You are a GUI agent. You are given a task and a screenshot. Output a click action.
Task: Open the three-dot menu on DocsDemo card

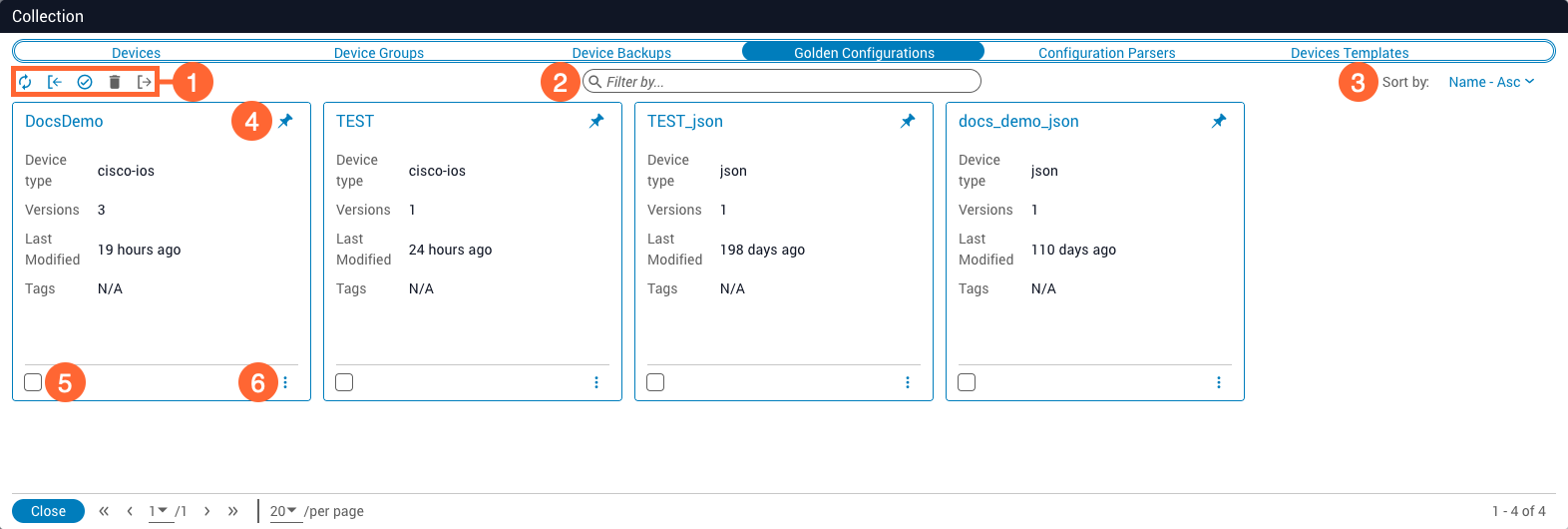[x=285, y=382]
